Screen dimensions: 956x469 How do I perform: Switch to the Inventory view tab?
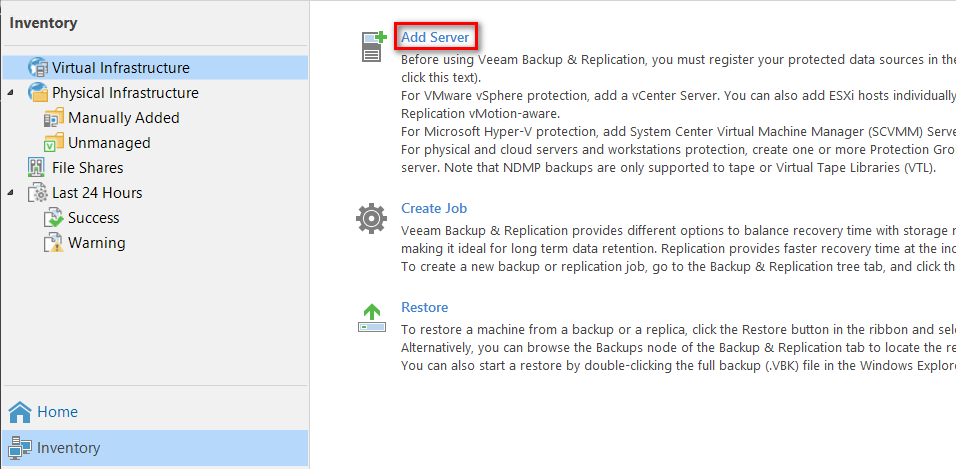tap(155, 448)
